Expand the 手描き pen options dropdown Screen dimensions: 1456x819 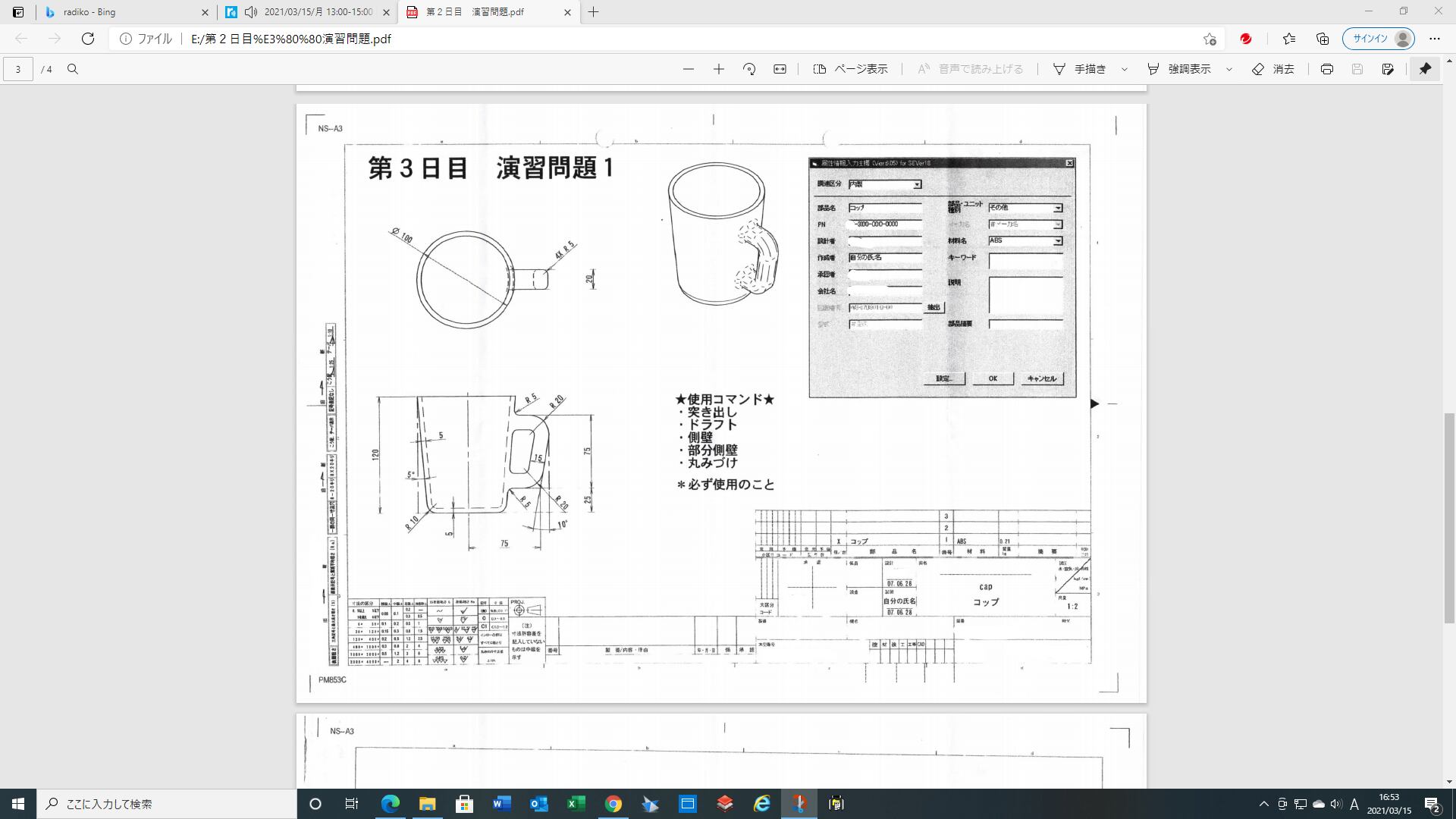tap(1125, 69)
